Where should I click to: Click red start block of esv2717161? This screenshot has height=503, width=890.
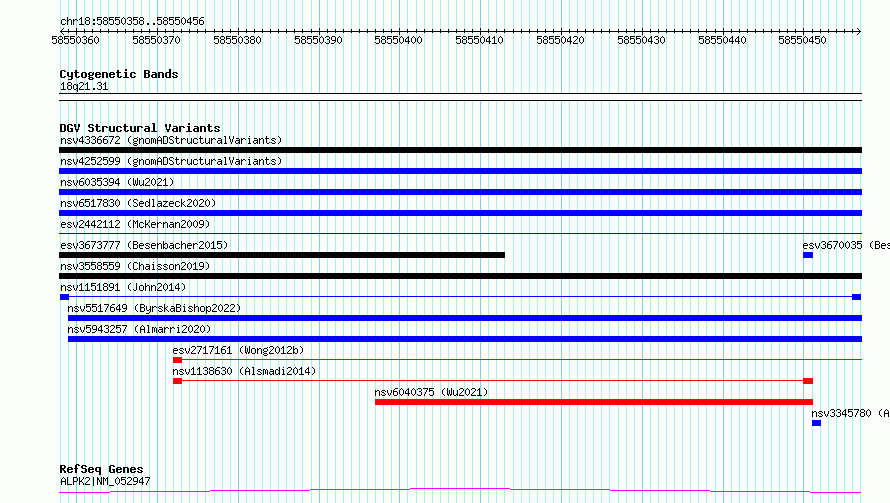pos(178,361)
